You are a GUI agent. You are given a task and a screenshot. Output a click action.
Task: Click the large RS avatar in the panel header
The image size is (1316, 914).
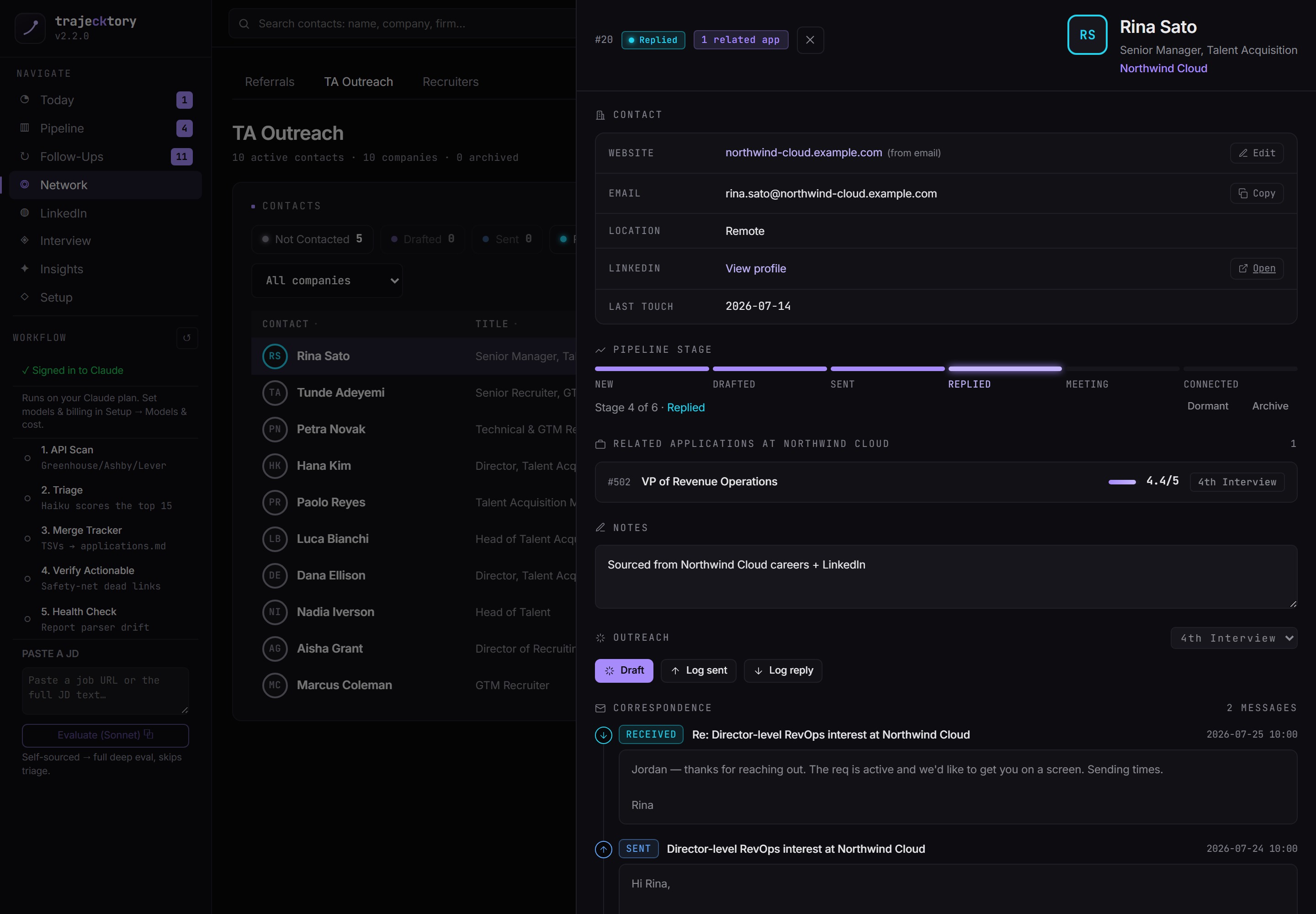point(1087,35)
